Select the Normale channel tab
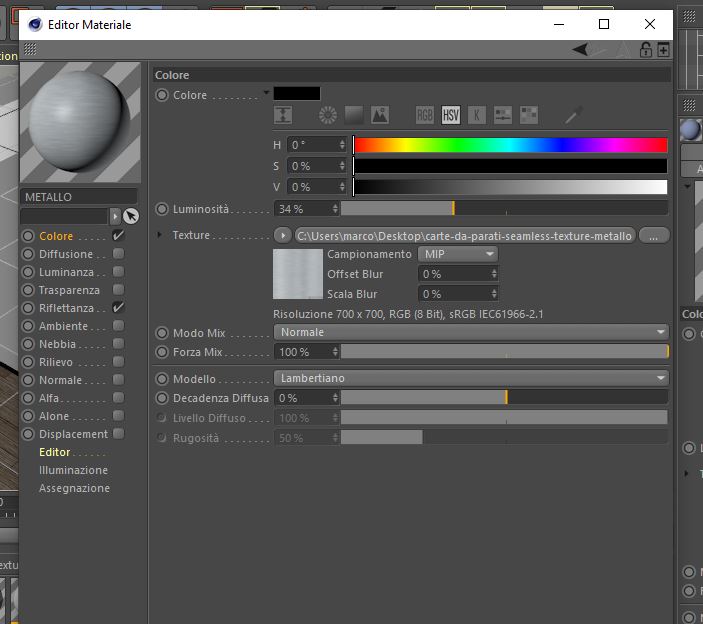703x624 pixels. click(61, 380)
